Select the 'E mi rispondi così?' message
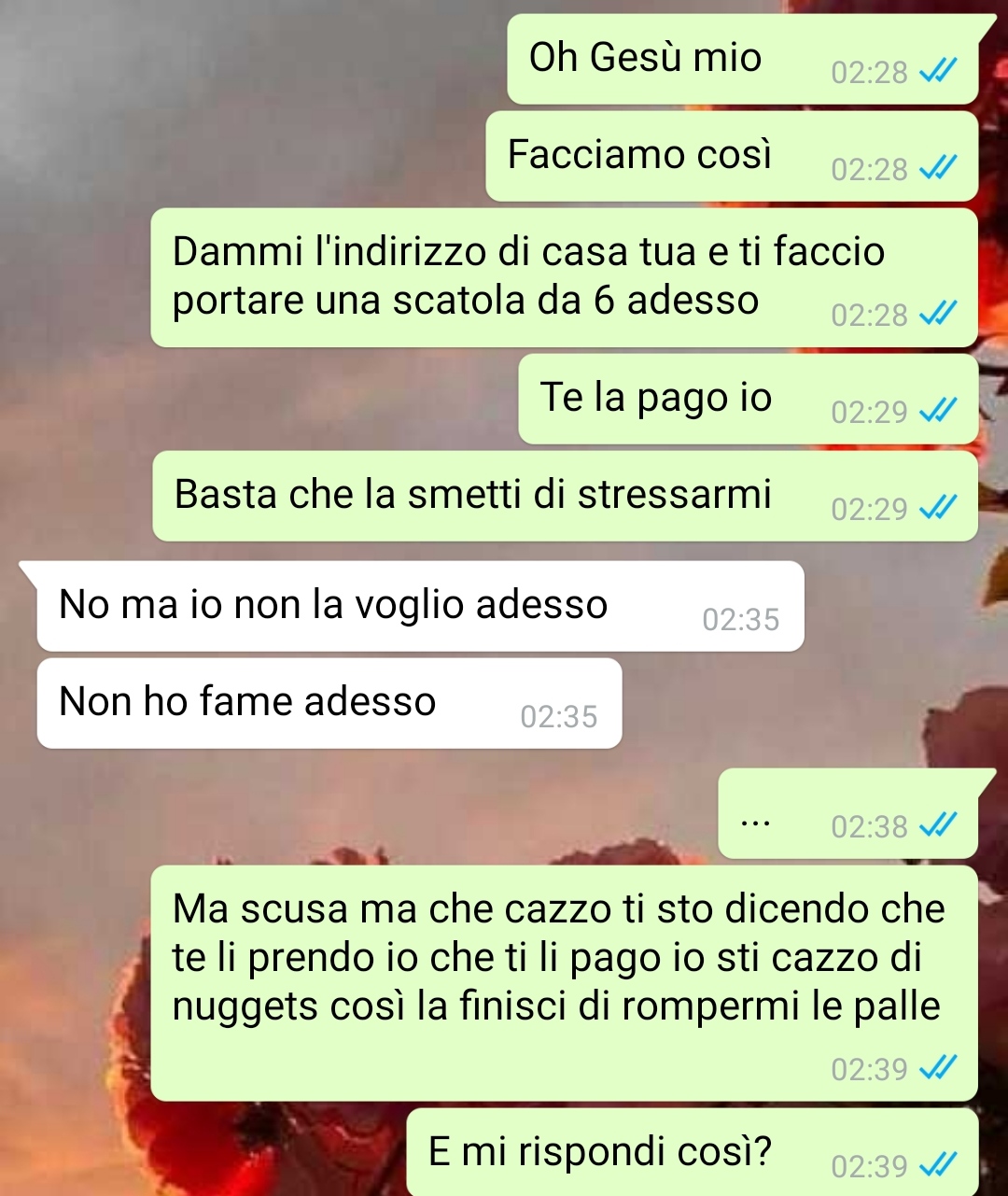Viewport: 1008px width, 1196px height. point(693,1152)
